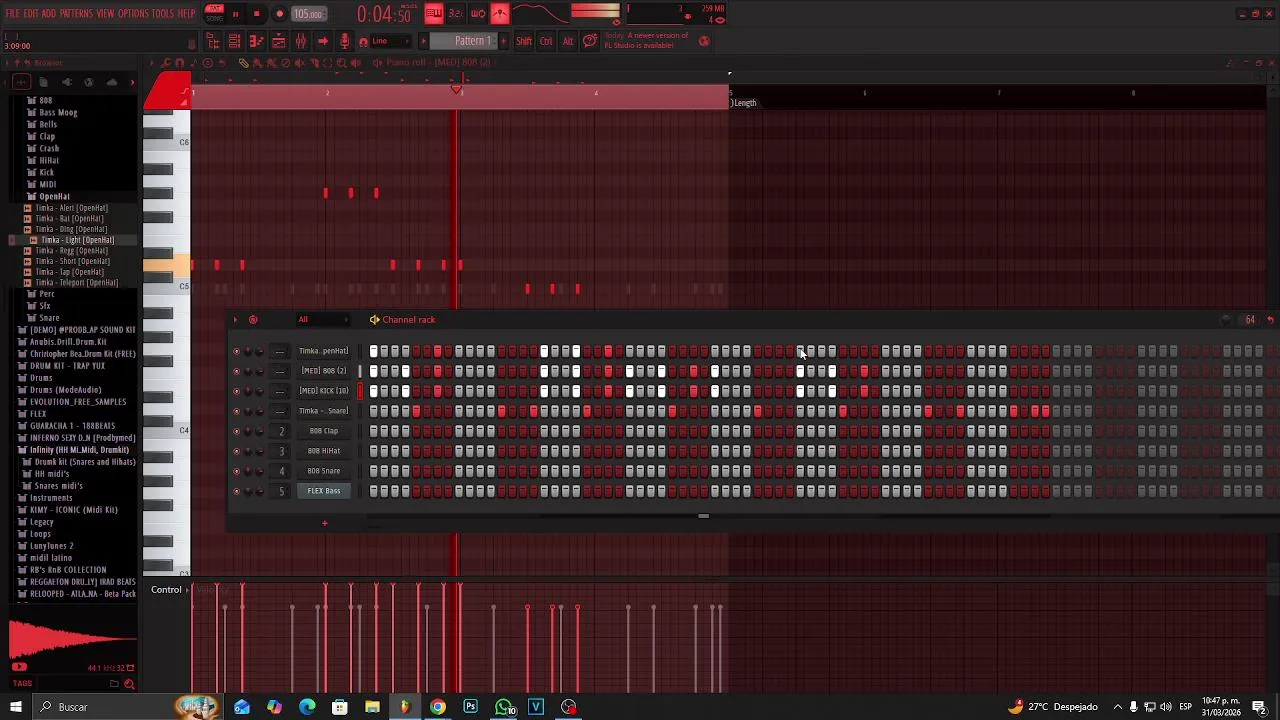
Task: Click the piano roll magnet snap icon
Action: (180, 63)
